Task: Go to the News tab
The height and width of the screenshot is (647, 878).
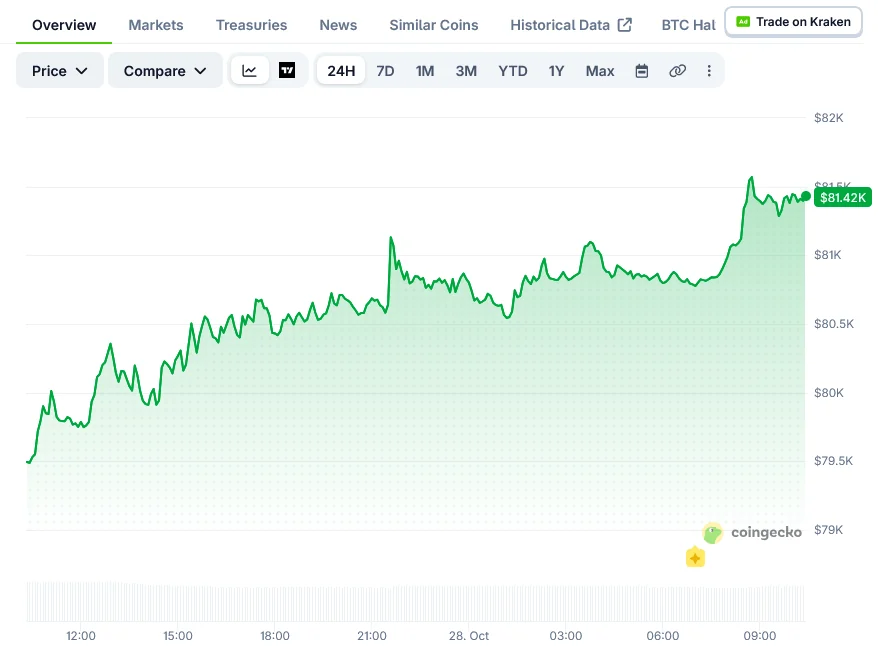Action: pyautogui.click(x=338, y=25)
